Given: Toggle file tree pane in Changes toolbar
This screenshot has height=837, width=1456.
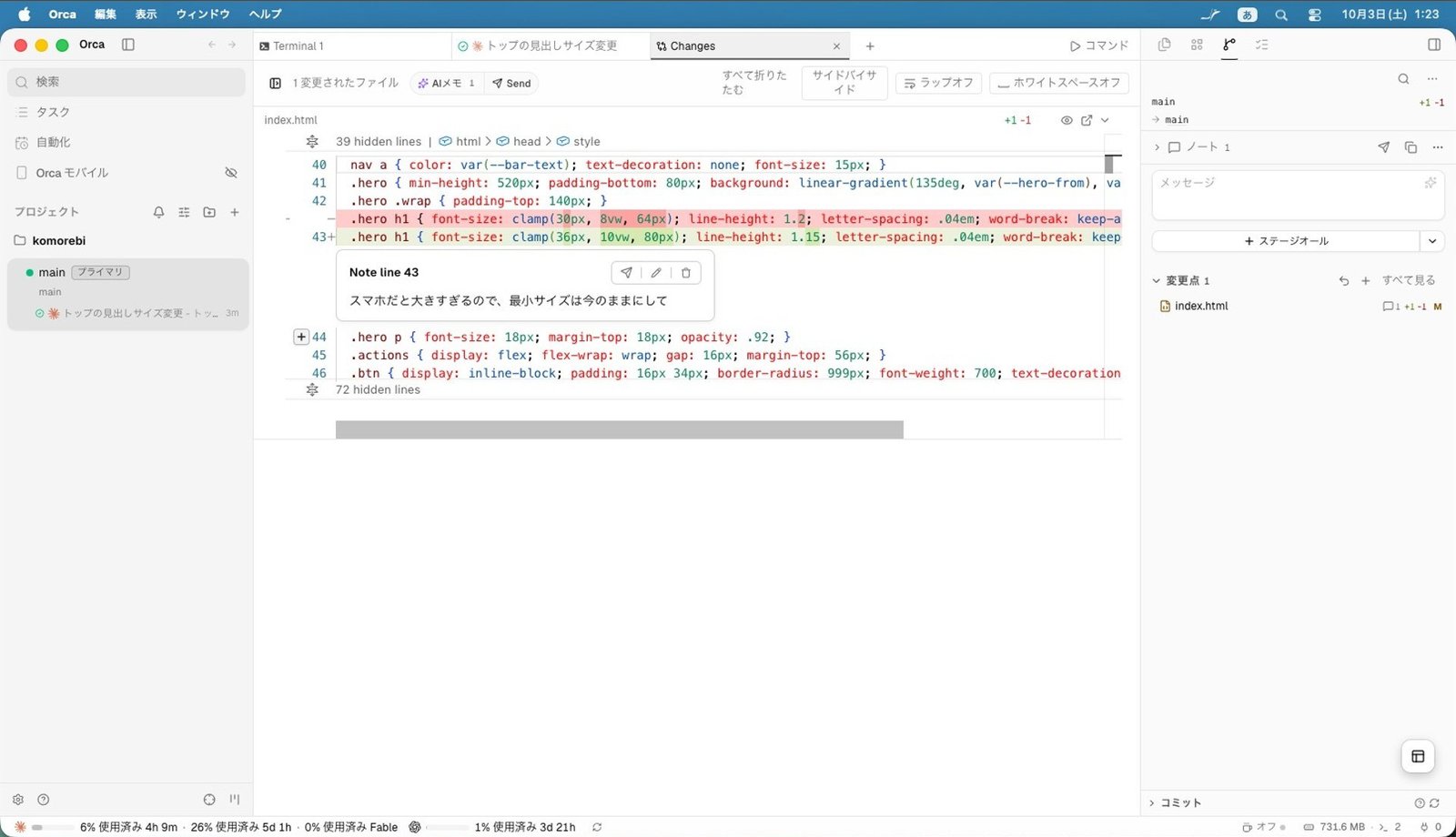Looking at the screenshot, I should (x=275, y=84).
